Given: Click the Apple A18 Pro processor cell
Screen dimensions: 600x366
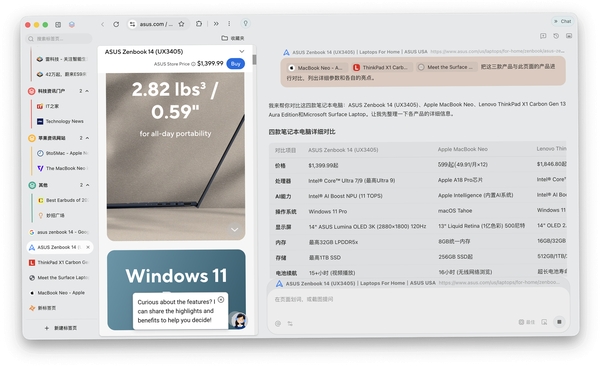Looking at the screenshot, I should (x=460, y=180).
